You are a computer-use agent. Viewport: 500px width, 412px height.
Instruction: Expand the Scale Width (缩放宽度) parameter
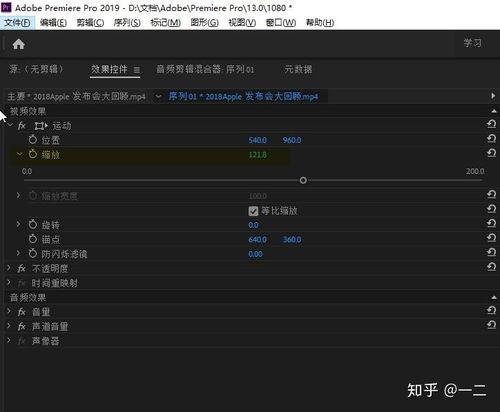coord(18,195)
